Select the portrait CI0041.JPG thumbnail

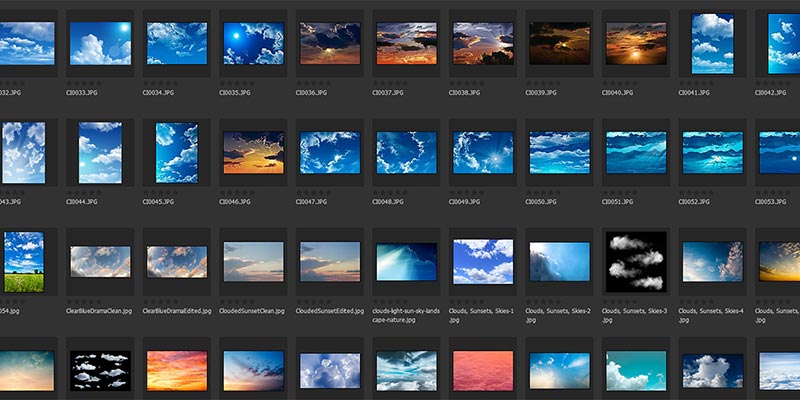pos(713,43)
